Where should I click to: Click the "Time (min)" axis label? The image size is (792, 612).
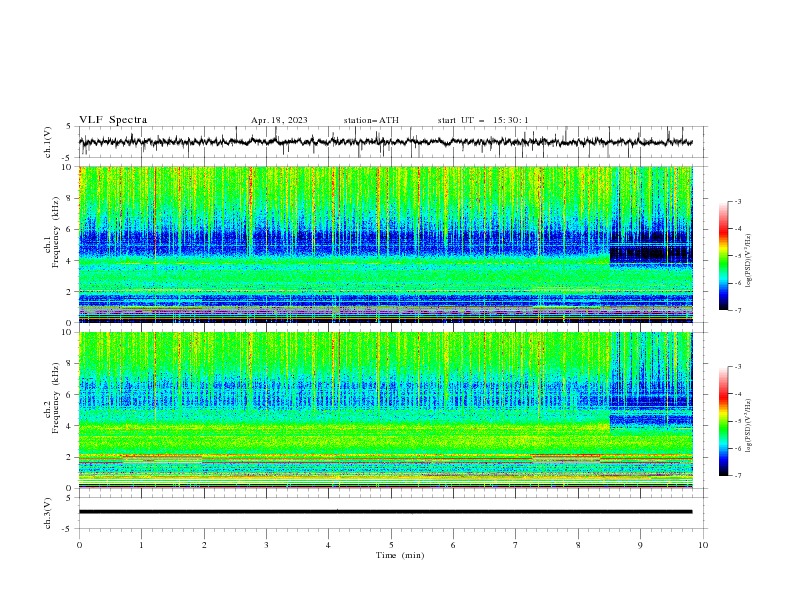click(x=400, y=555)
